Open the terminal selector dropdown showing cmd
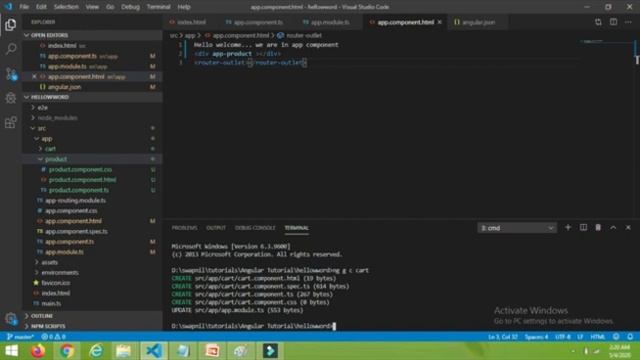640x360 pixels. point(516,228)
